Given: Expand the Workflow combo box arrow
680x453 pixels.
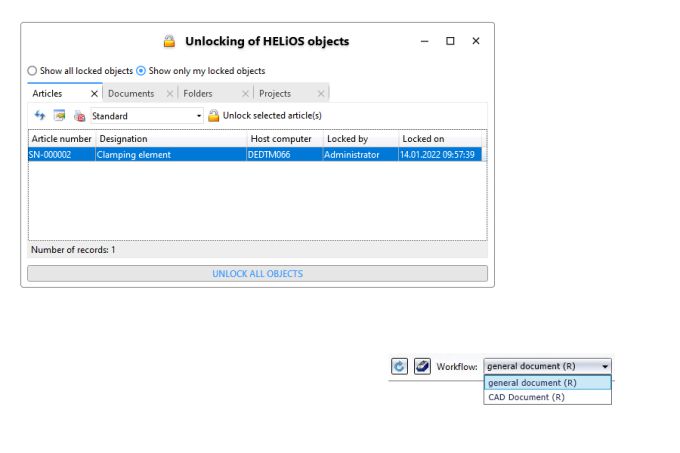Looking at the screenshot, I should (605, 366).
